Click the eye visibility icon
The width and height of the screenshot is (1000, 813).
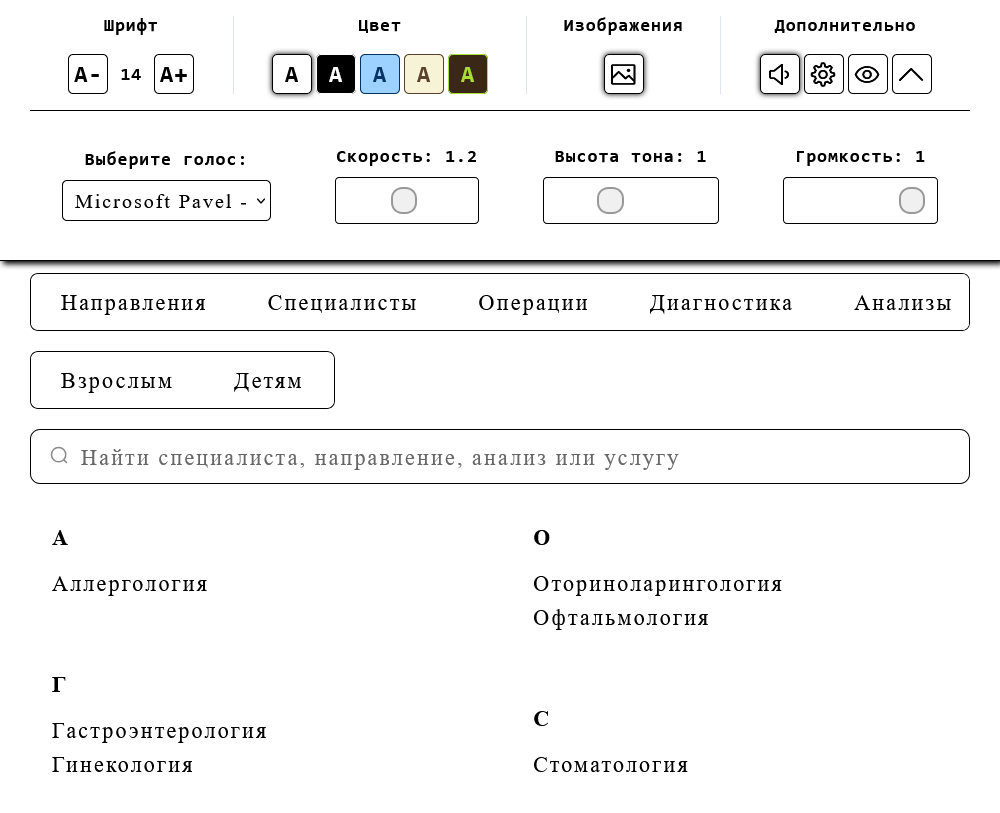[867, 74]
